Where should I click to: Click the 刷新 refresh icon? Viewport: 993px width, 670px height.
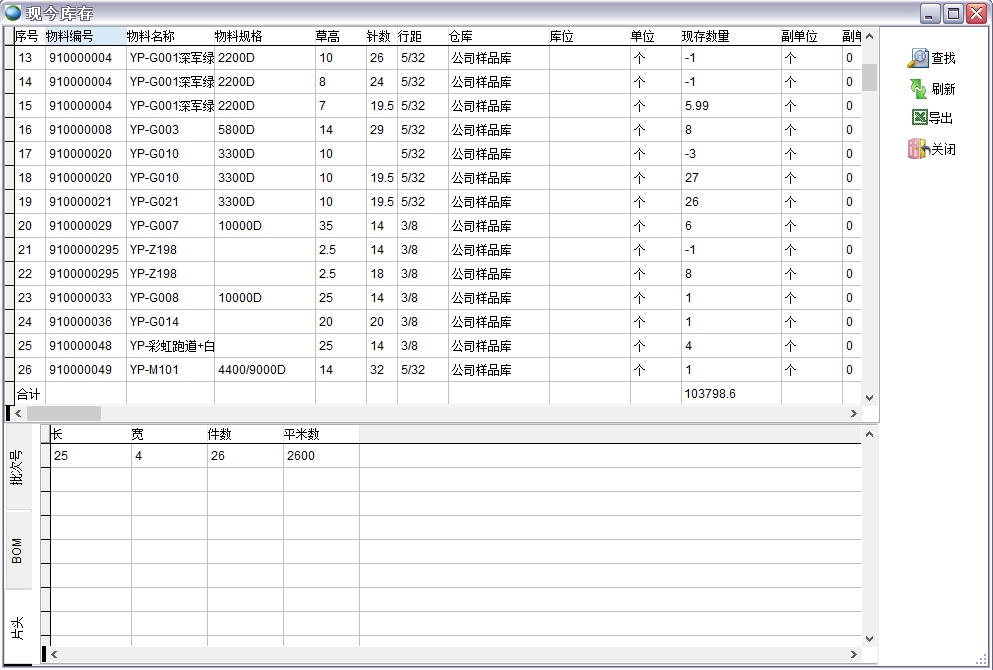pyautogui.click(x=918, y=89)
